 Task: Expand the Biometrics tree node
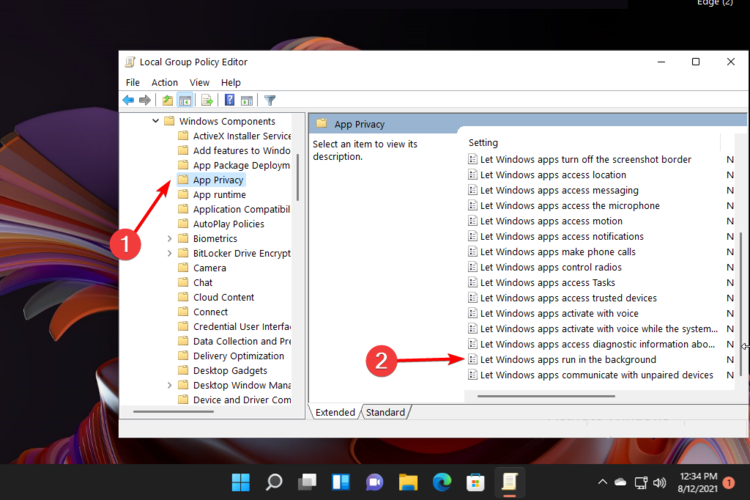(169, 238)
